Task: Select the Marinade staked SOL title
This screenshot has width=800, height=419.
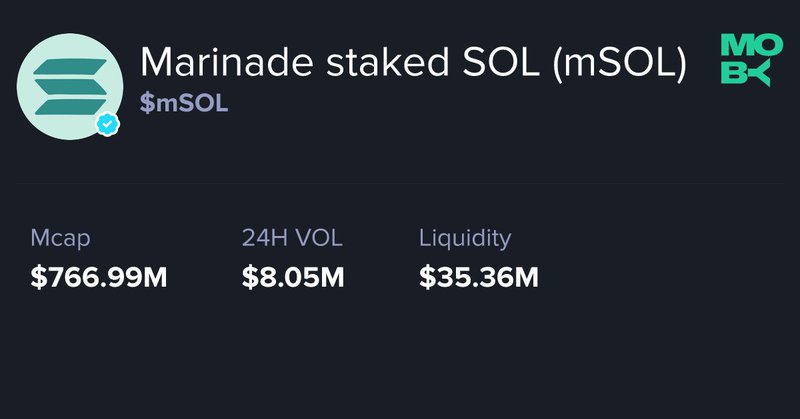Action: [x=413, y=62]
